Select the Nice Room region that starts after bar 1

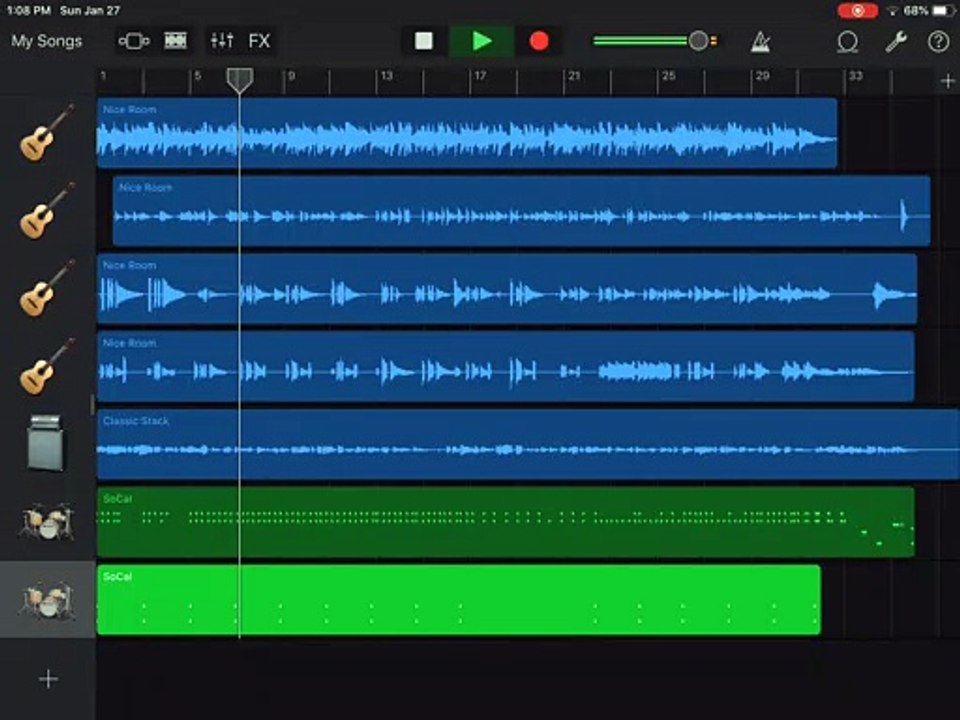coord(522,211)
